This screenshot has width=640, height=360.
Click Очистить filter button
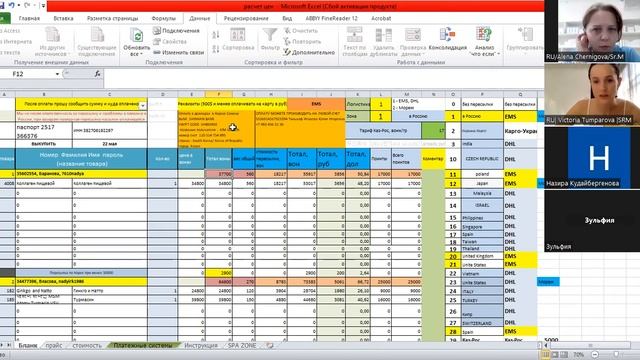[x=301, y=31]
